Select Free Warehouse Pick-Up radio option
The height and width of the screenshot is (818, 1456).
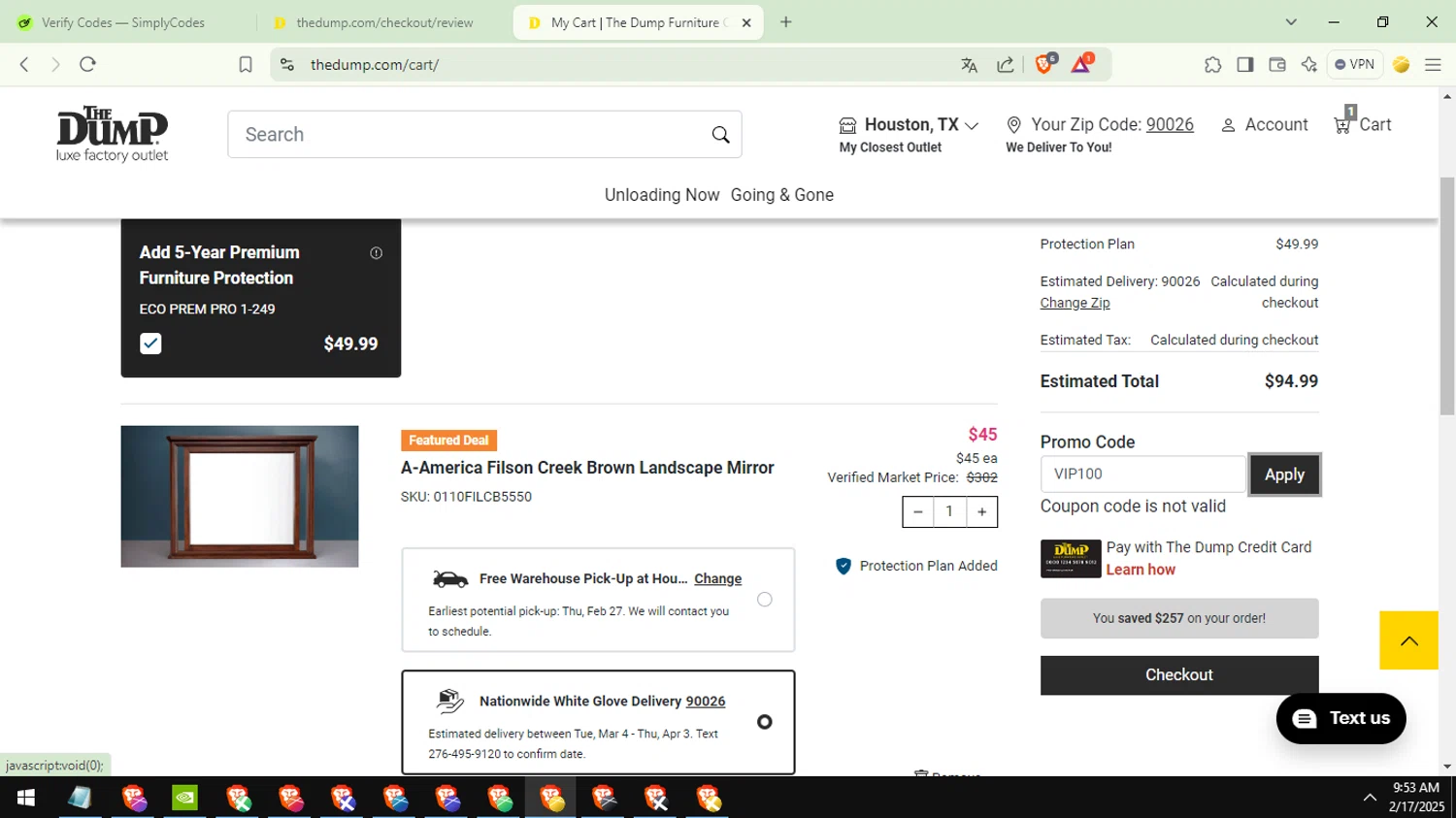(x=765, y=600)
